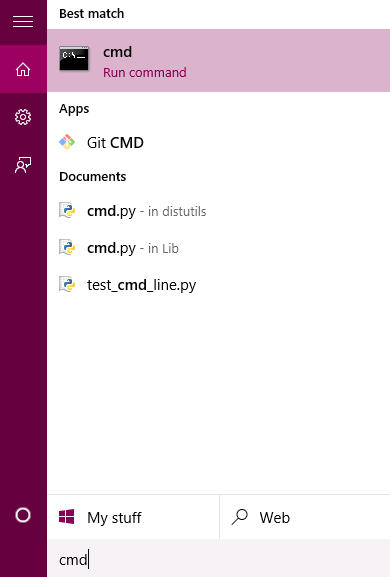Click the Git CMD colorful icon
Image resolution: width=390 pixels, height=577 pixels.
tap(67, 142)
